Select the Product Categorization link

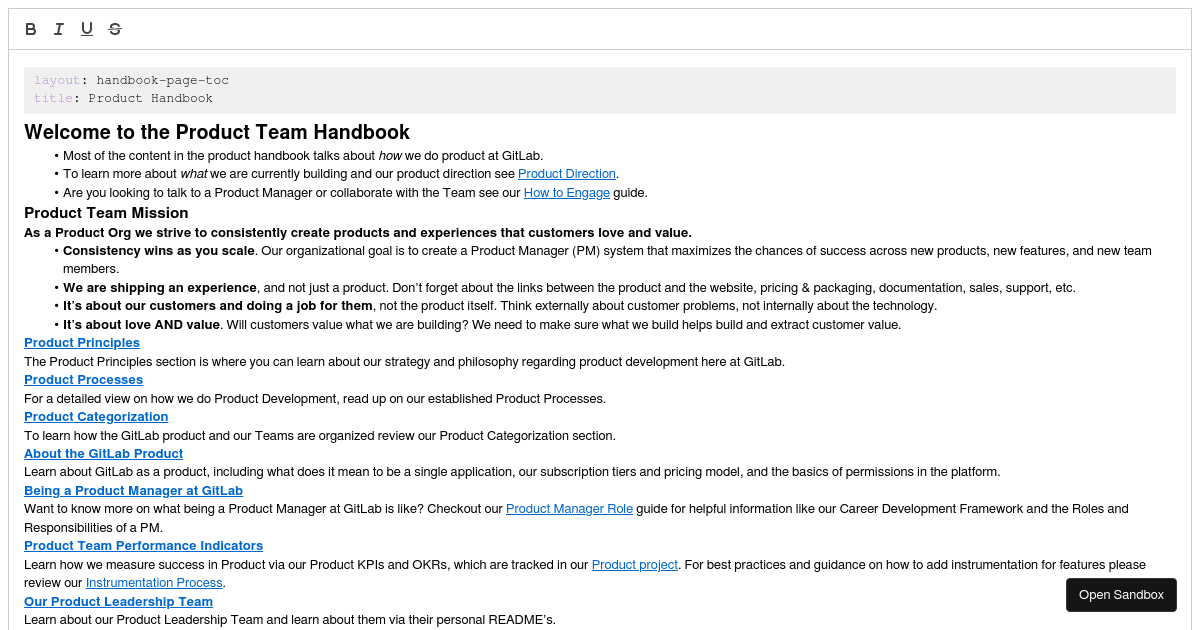pos(96,416)
